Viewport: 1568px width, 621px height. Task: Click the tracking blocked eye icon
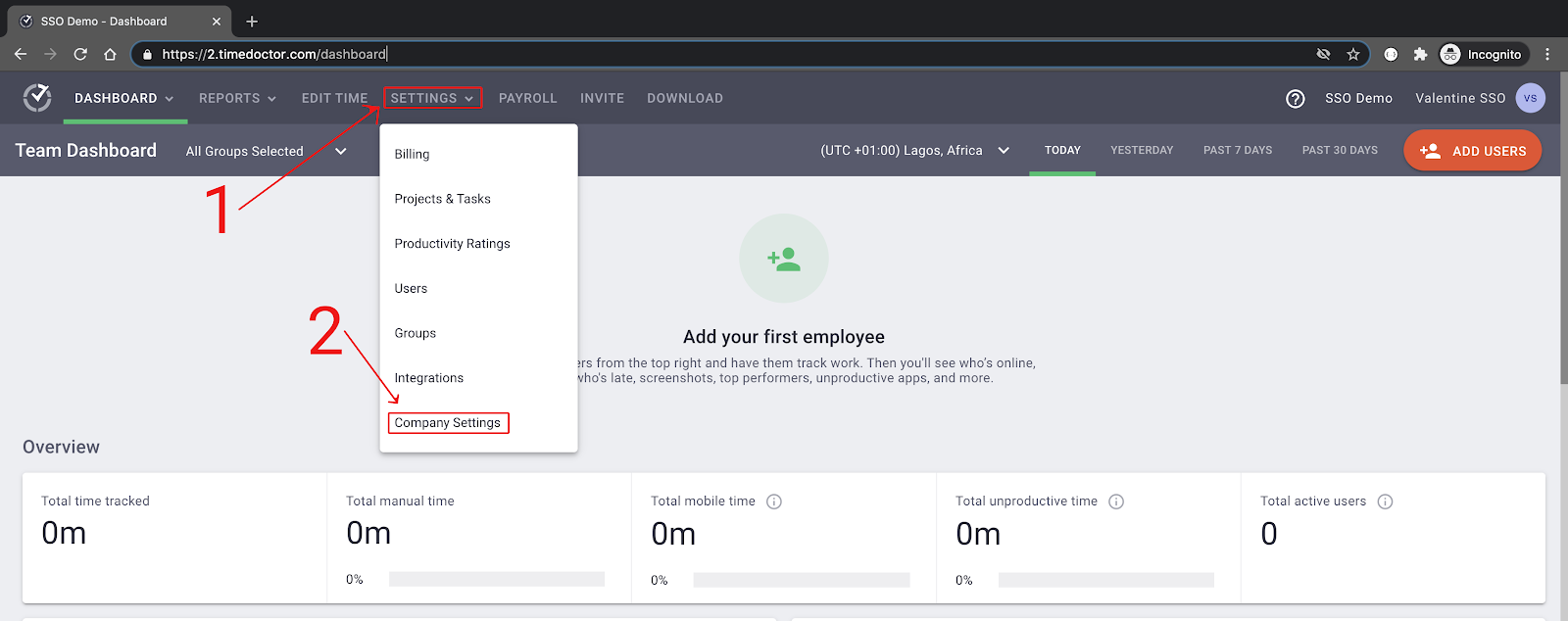1323,54
